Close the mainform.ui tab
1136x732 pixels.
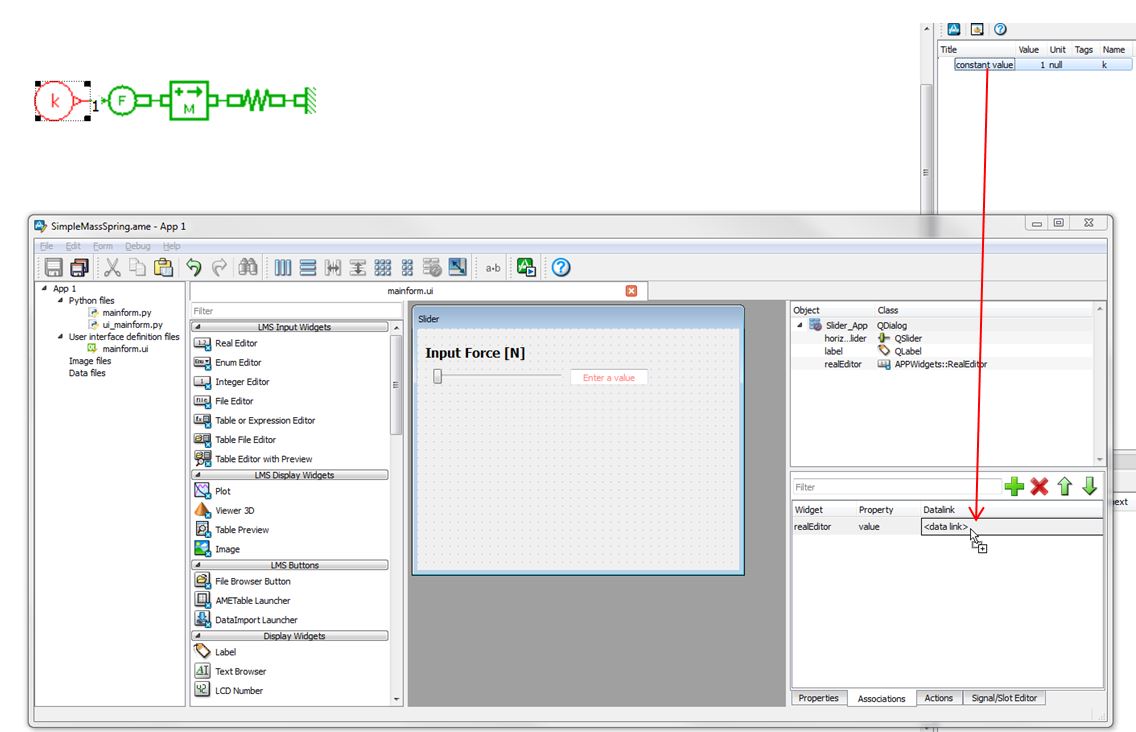(631, 291)
